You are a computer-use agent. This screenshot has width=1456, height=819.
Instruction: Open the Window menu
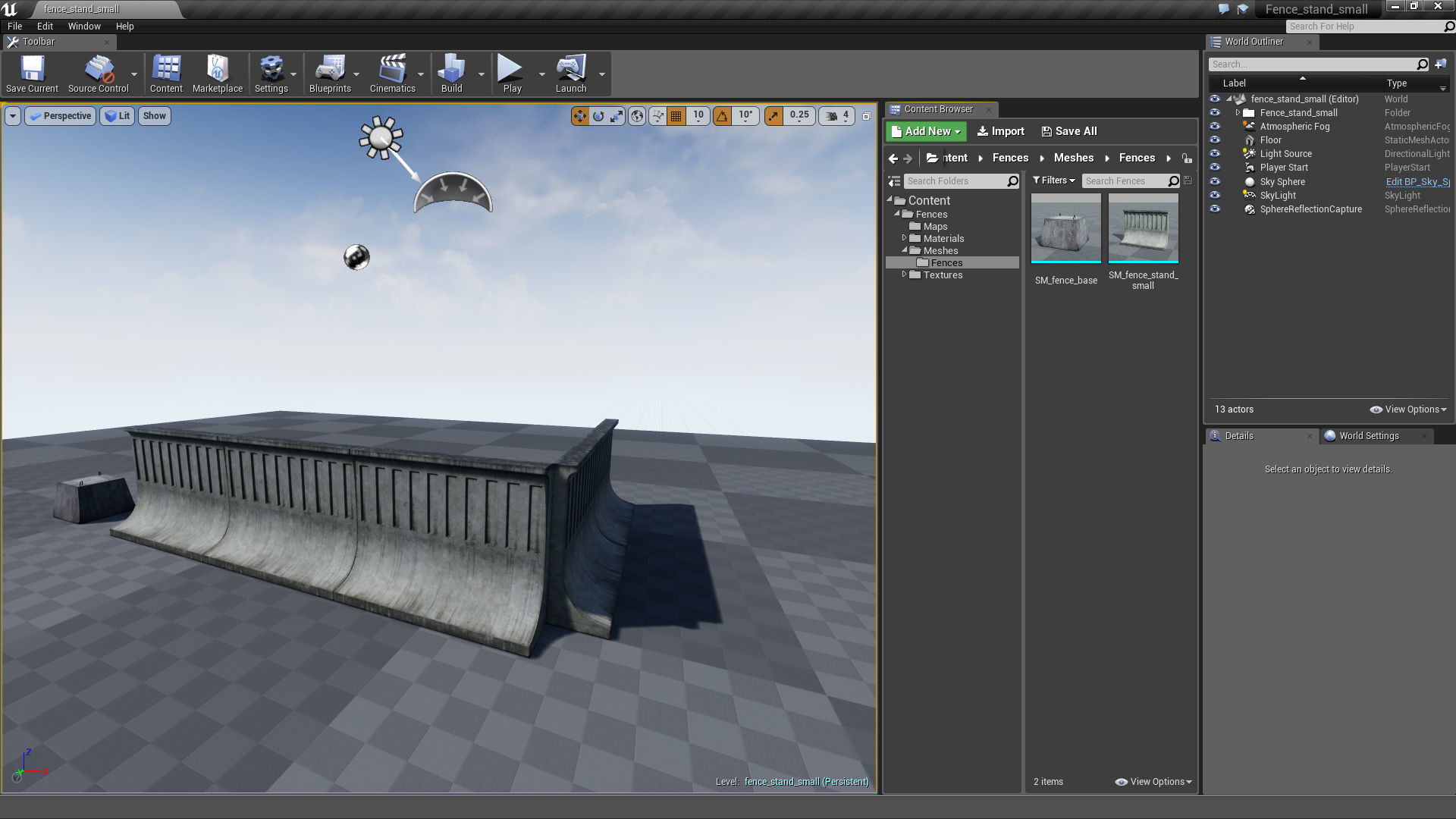tap(84, 26)
